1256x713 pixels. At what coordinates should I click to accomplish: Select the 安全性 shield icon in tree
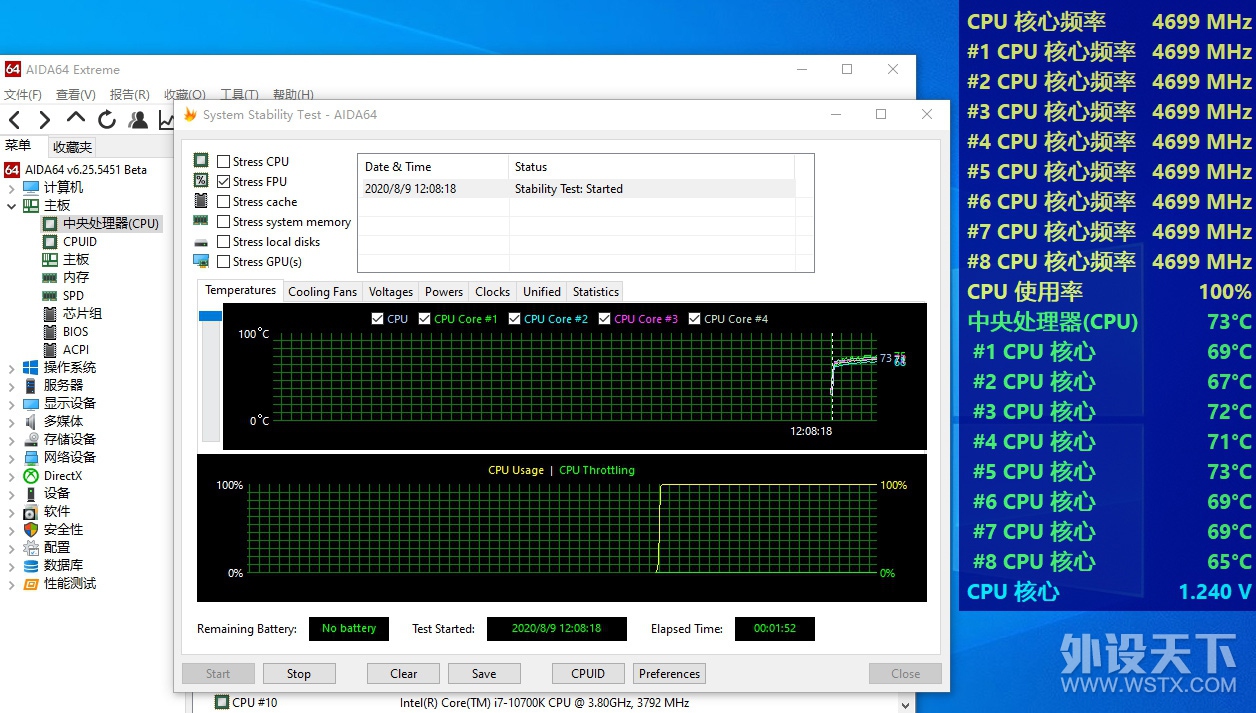(31, 529)
